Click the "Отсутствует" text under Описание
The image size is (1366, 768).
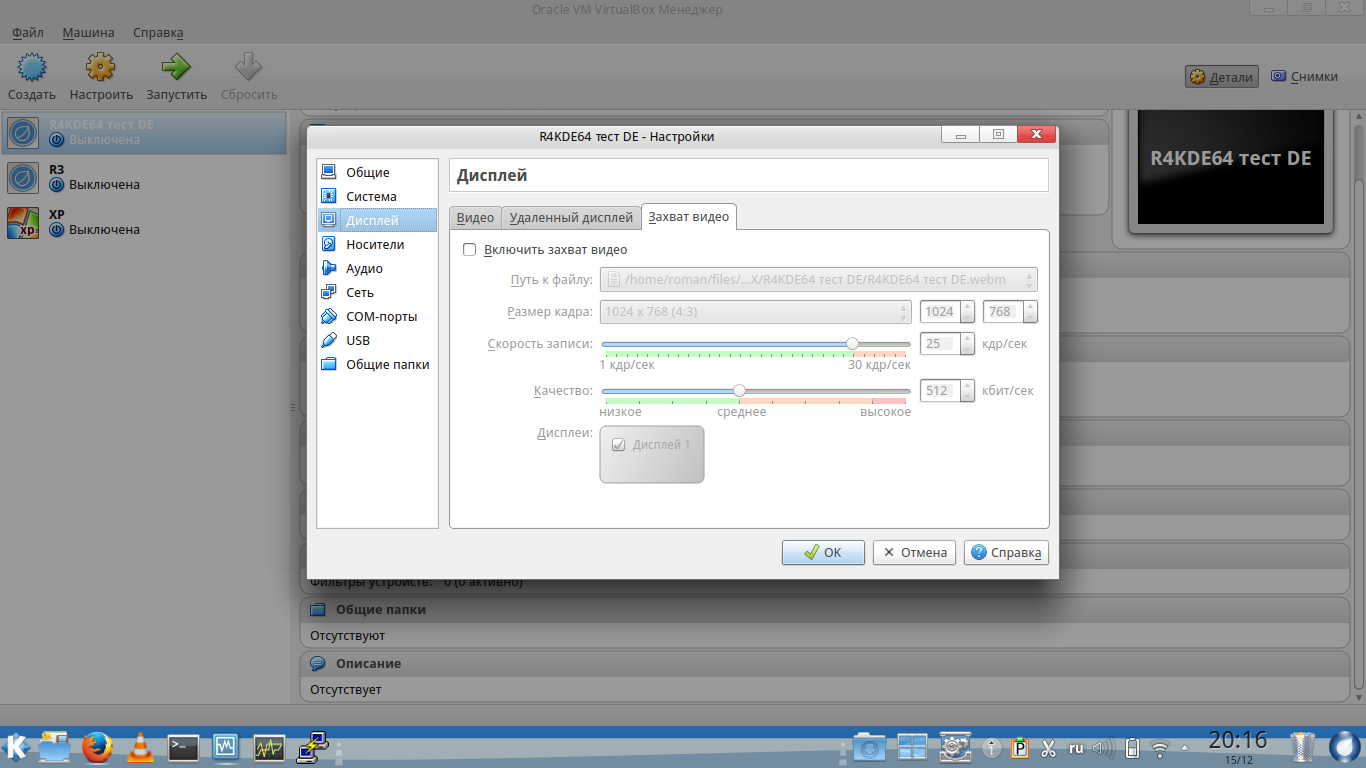tap(345, 690)
